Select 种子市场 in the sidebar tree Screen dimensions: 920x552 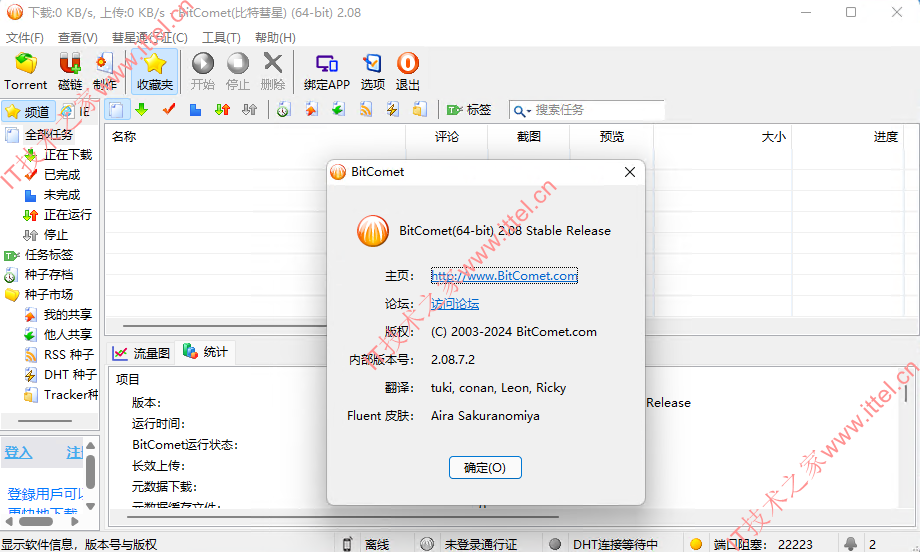tap(49, 294)
